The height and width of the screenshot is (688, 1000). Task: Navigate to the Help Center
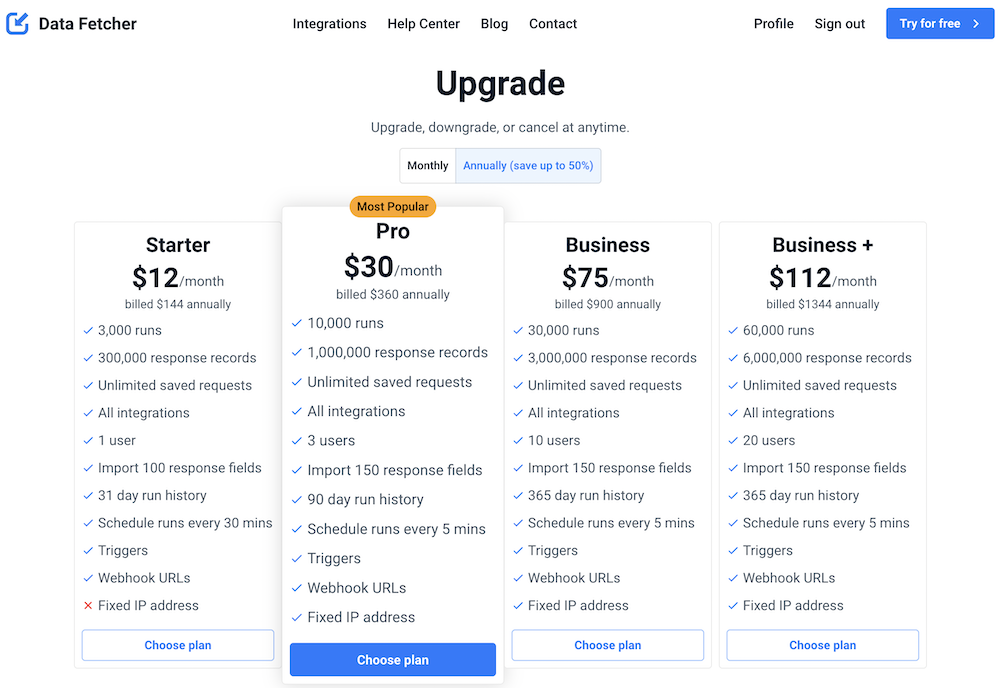click(x=423, y=23)
